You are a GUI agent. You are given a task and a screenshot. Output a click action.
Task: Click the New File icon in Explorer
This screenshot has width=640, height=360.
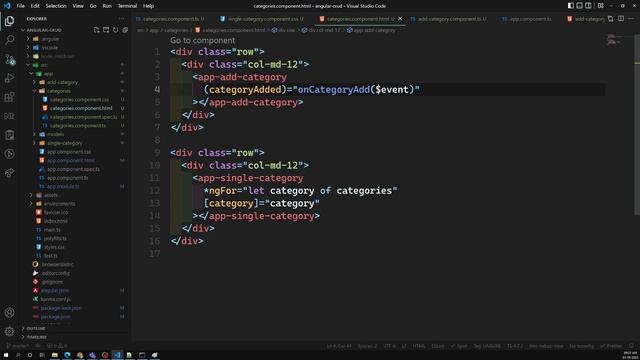tap(96, 30)
